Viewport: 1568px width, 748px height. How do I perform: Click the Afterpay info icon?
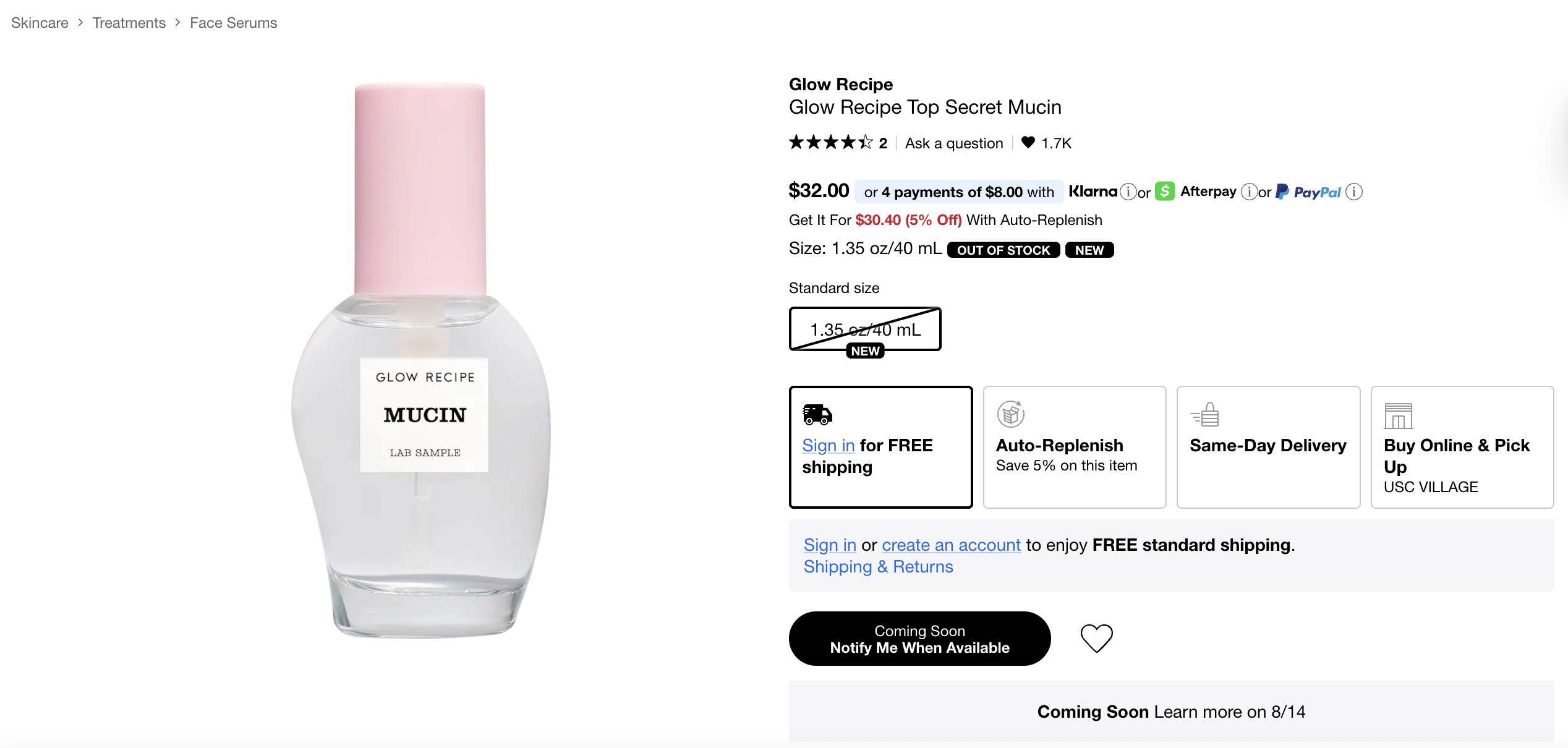[1249, 192]
